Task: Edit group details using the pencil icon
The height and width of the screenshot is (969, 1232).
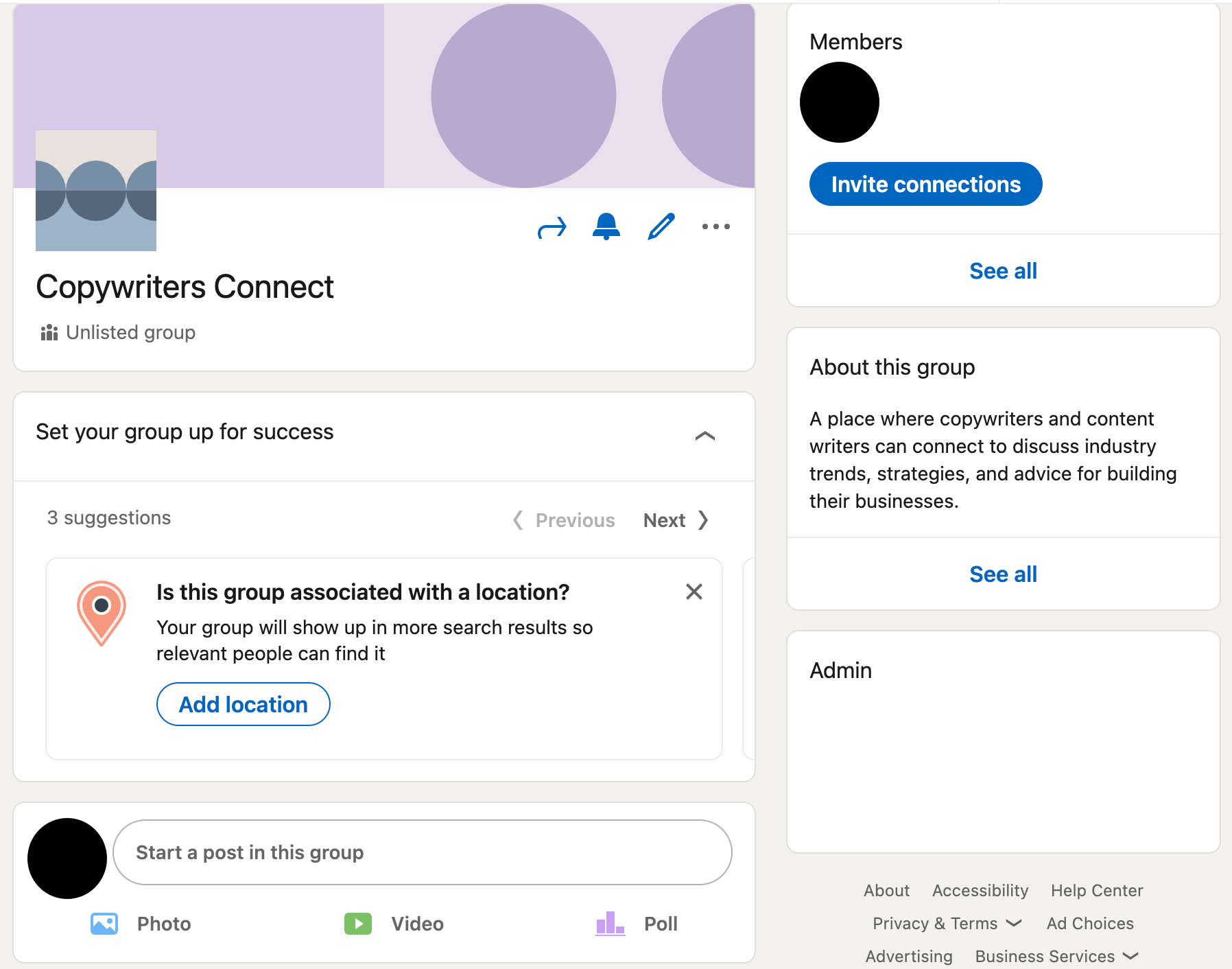Action: [661, 226]
